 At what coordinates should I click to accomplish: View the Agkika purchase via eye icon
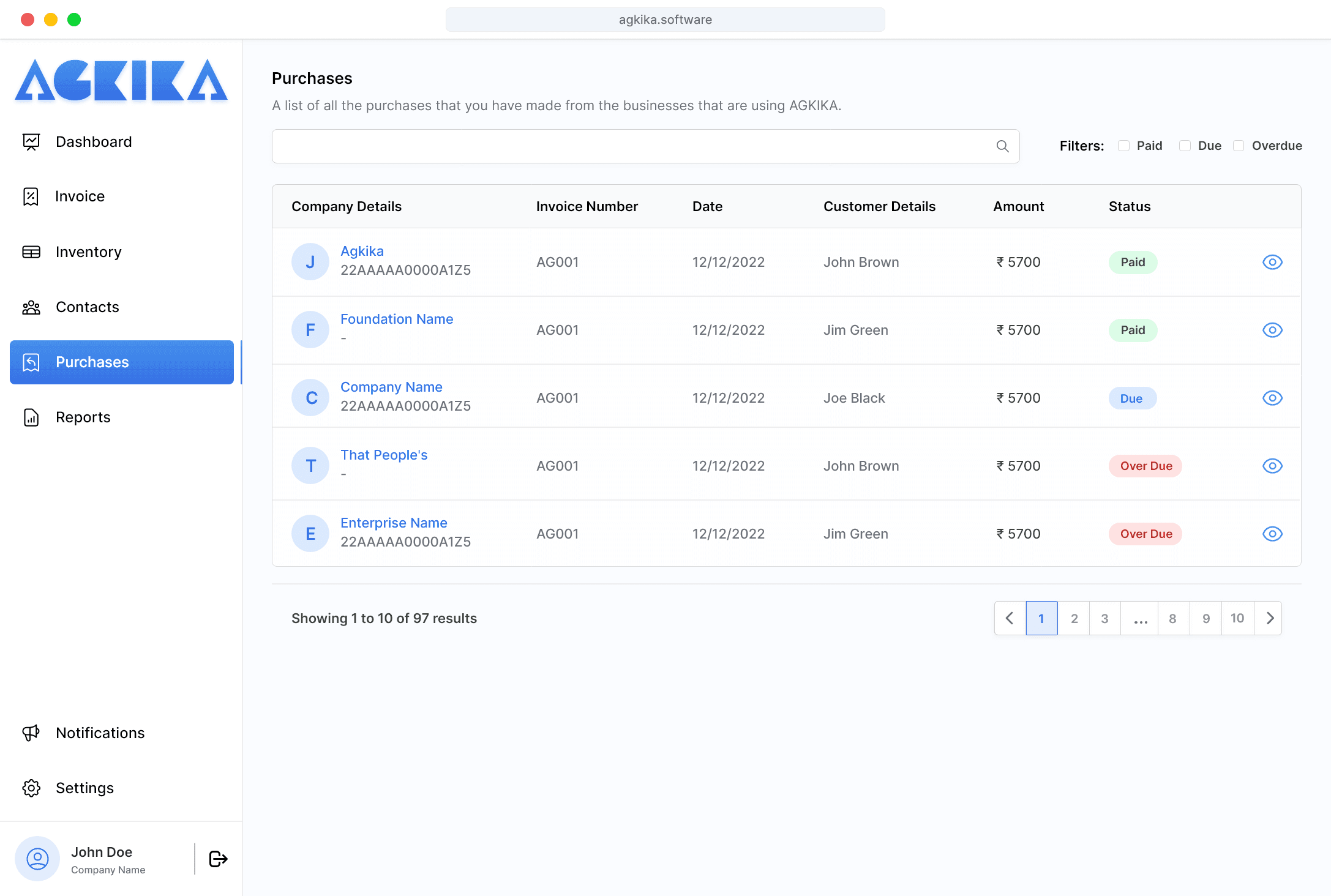pos(1272,262)
